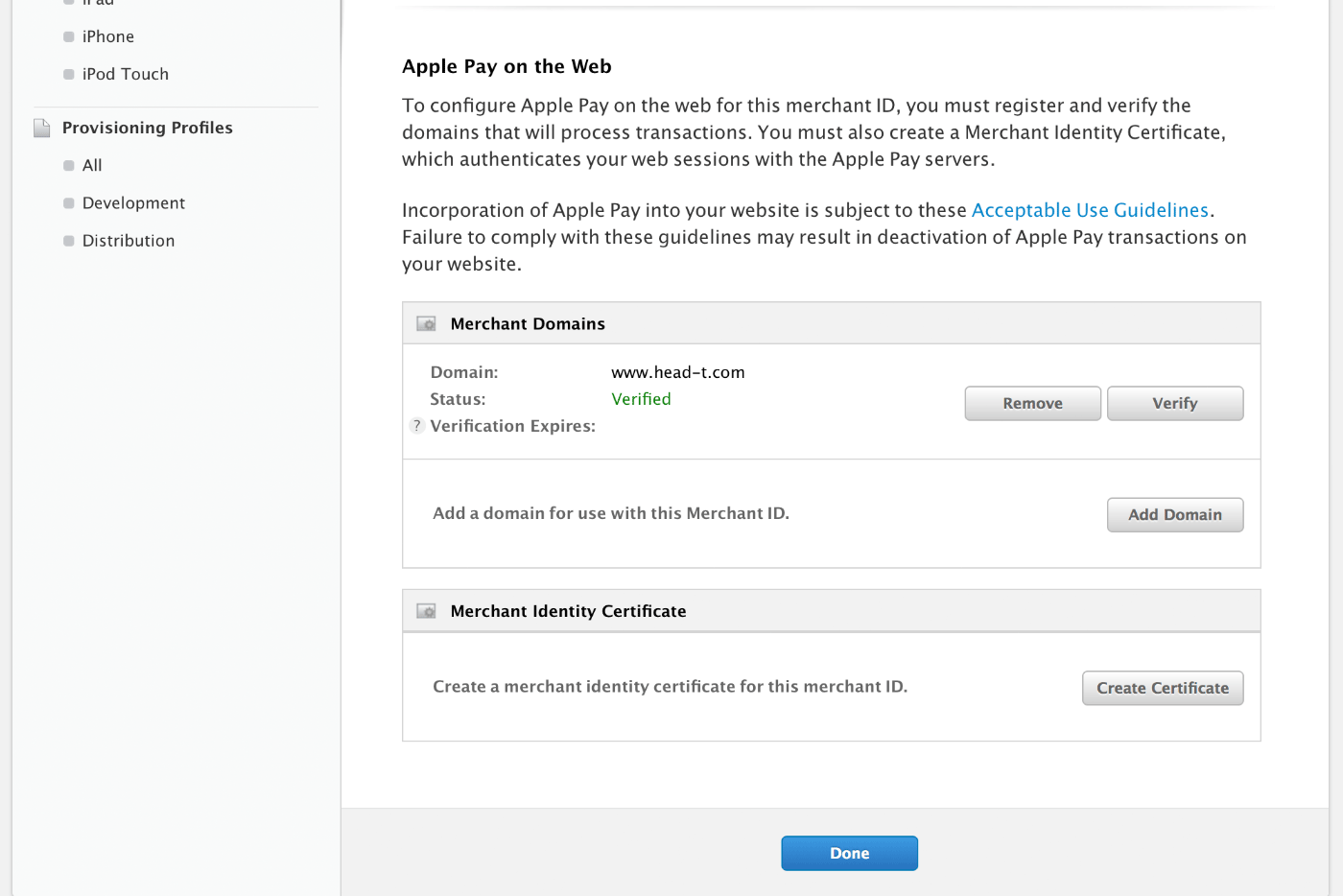Open the iPod Touch devices list
The height and width of the screenshot is (896, 1343).
(x=125, y=74)
